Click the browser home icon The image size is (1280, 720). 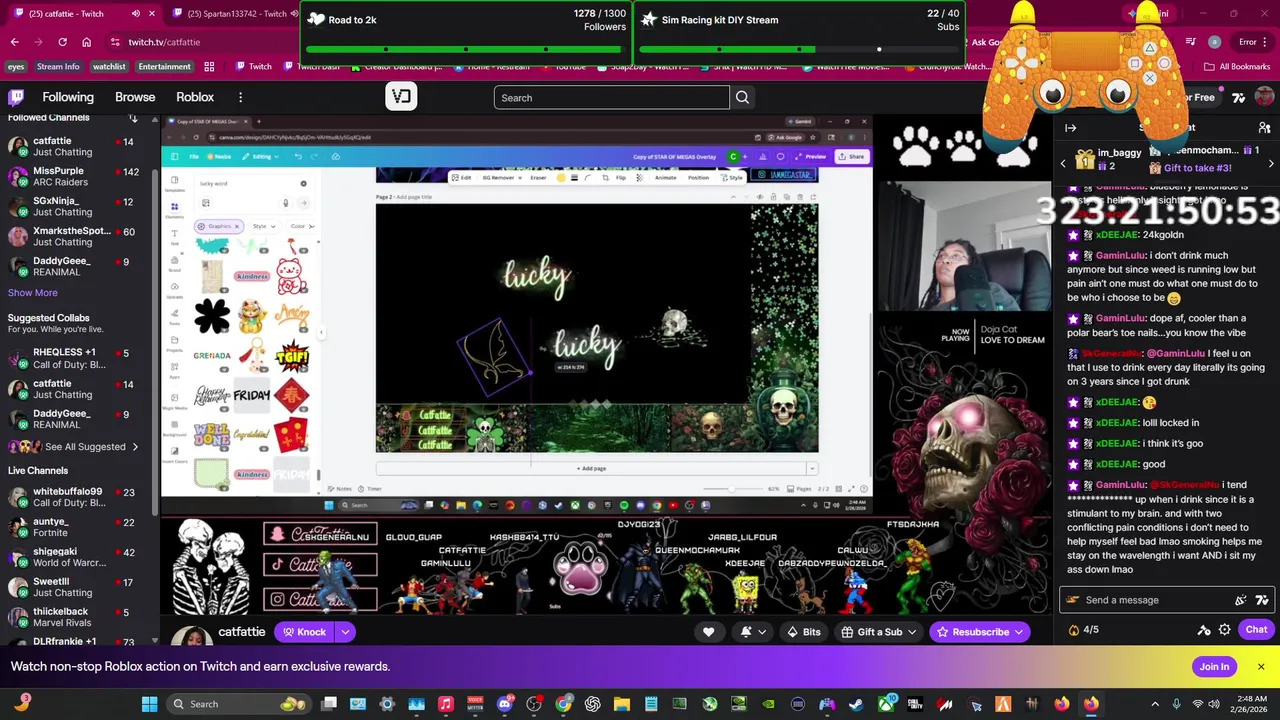tap(86, 42)
